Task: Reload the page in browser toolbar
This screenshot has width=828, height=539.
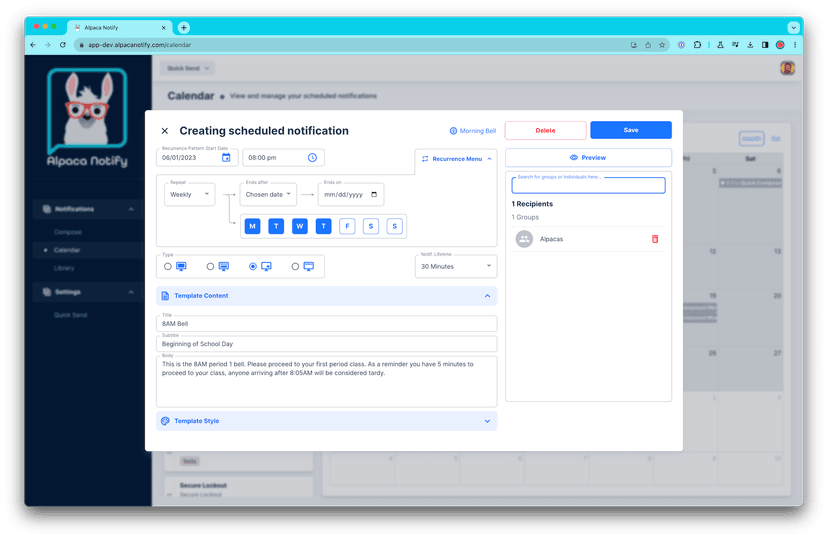Action: pyautogui.click(x=63, y=45)
